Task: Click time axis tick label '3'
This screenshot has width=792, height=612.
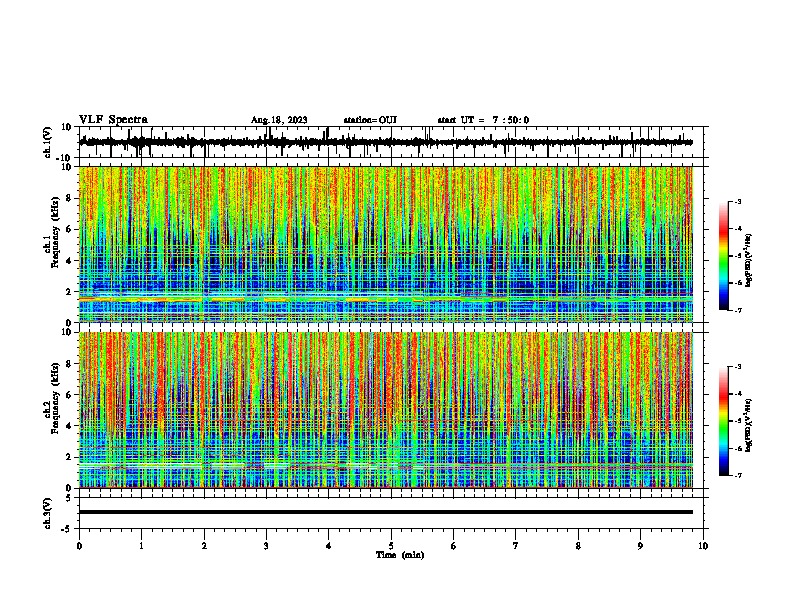Action: click(266, 546)
